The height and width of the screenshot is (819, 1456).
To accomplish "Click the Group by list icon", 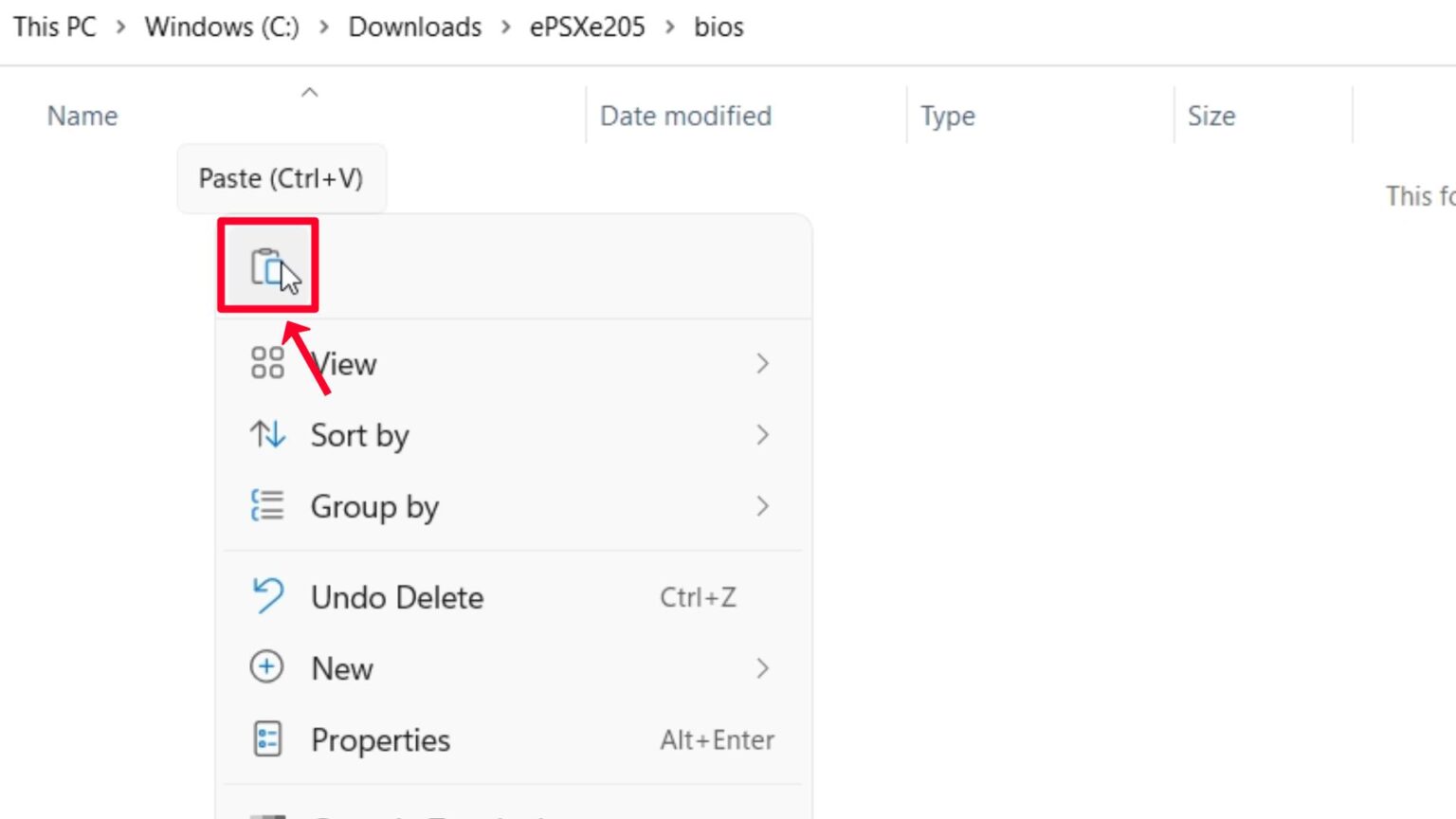I will [x=267, y=506].
